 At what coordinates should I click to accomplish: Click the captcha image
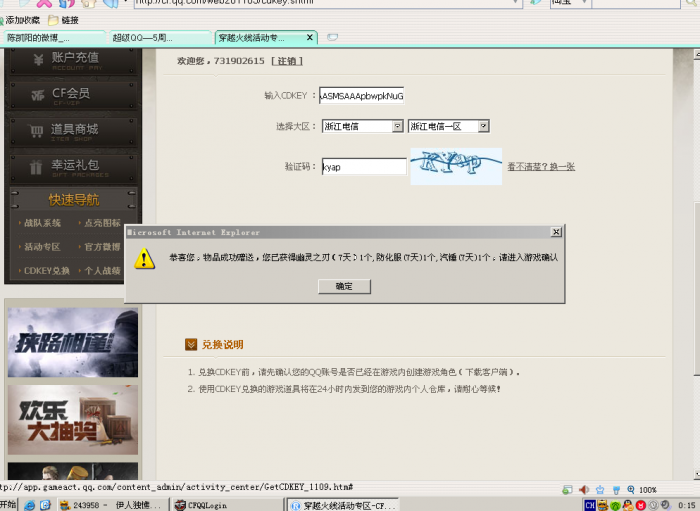[456, 166]
